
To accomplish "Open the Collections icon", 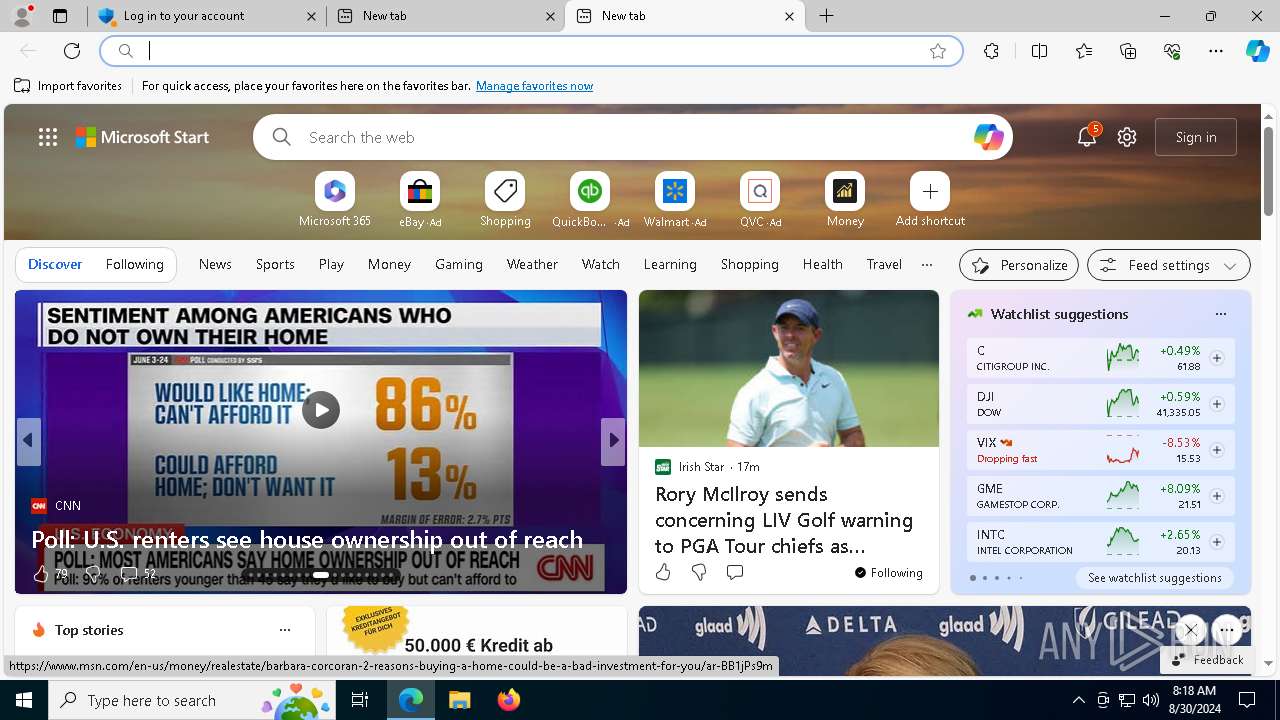I will coord(1128,51).
